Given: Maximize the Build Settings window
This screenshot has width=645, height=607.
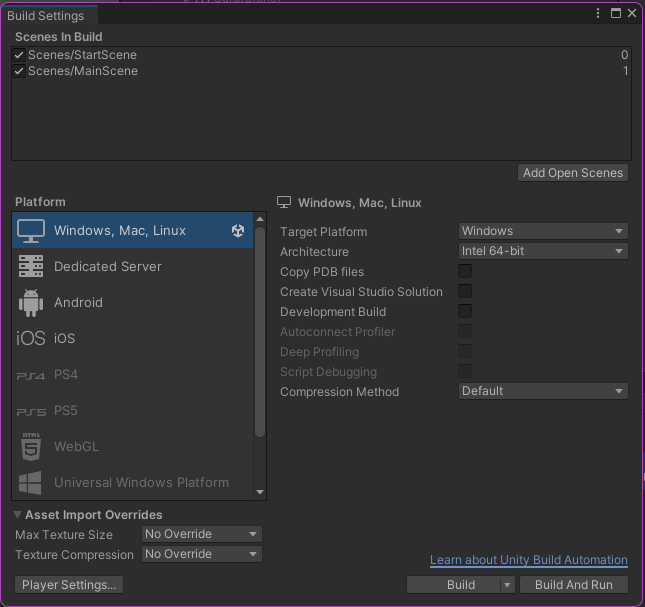Looking at the screenshot, I should [x=615, y=13].
